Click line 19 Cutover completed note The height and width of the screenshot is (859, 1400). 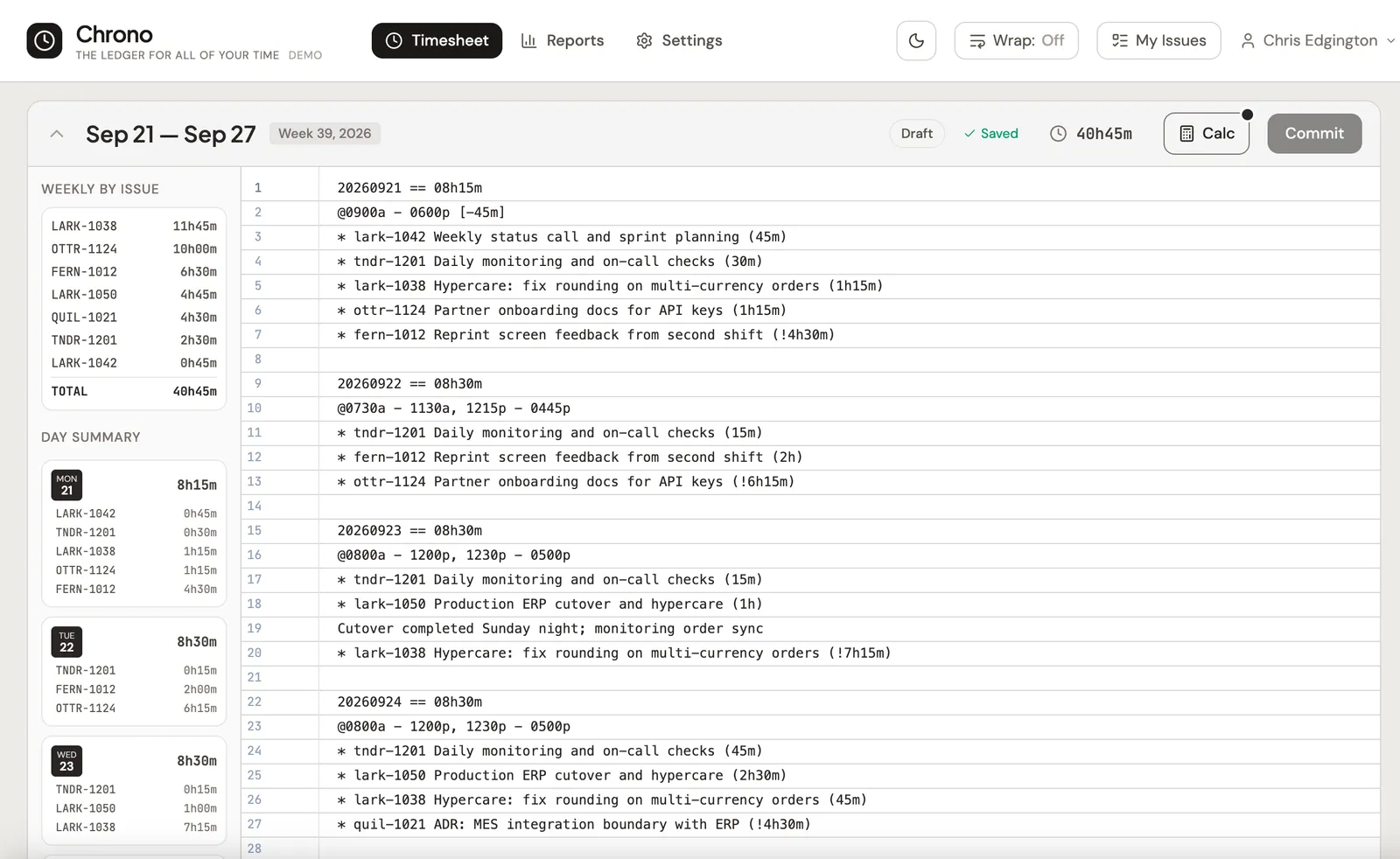tap(550, 628)
